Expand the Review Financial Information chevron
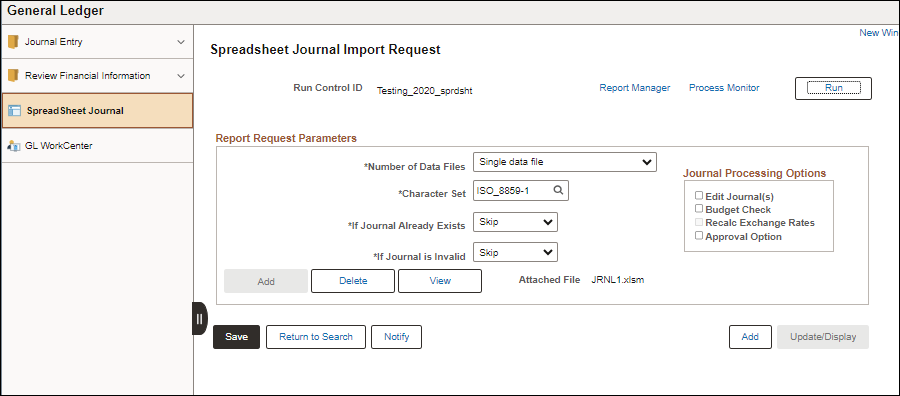Viewport: 900px width, 396px height. pyautogui.click(x=181, y=76)
